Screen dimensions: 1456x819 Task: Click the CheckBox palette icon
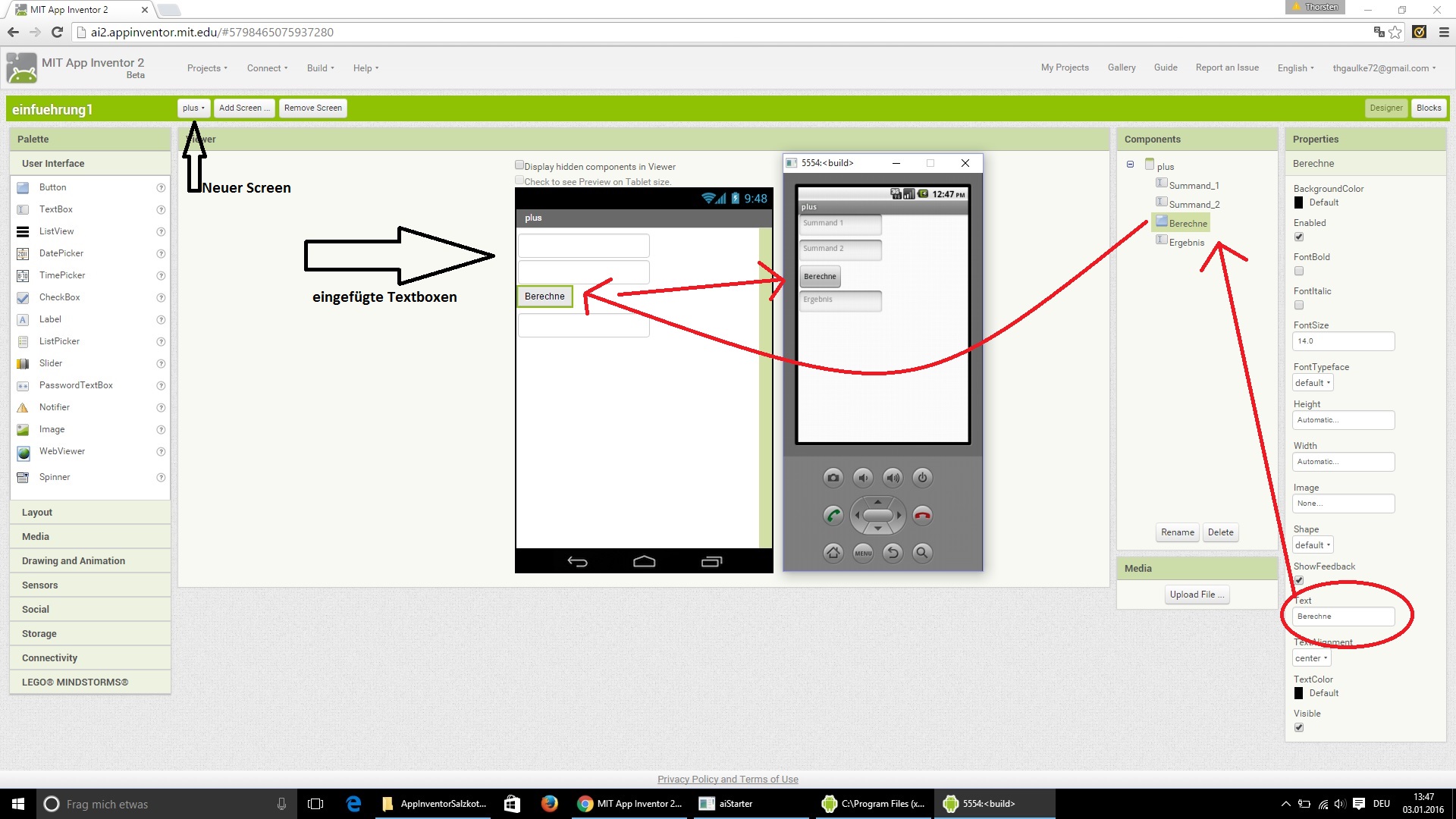pos(23,297)
